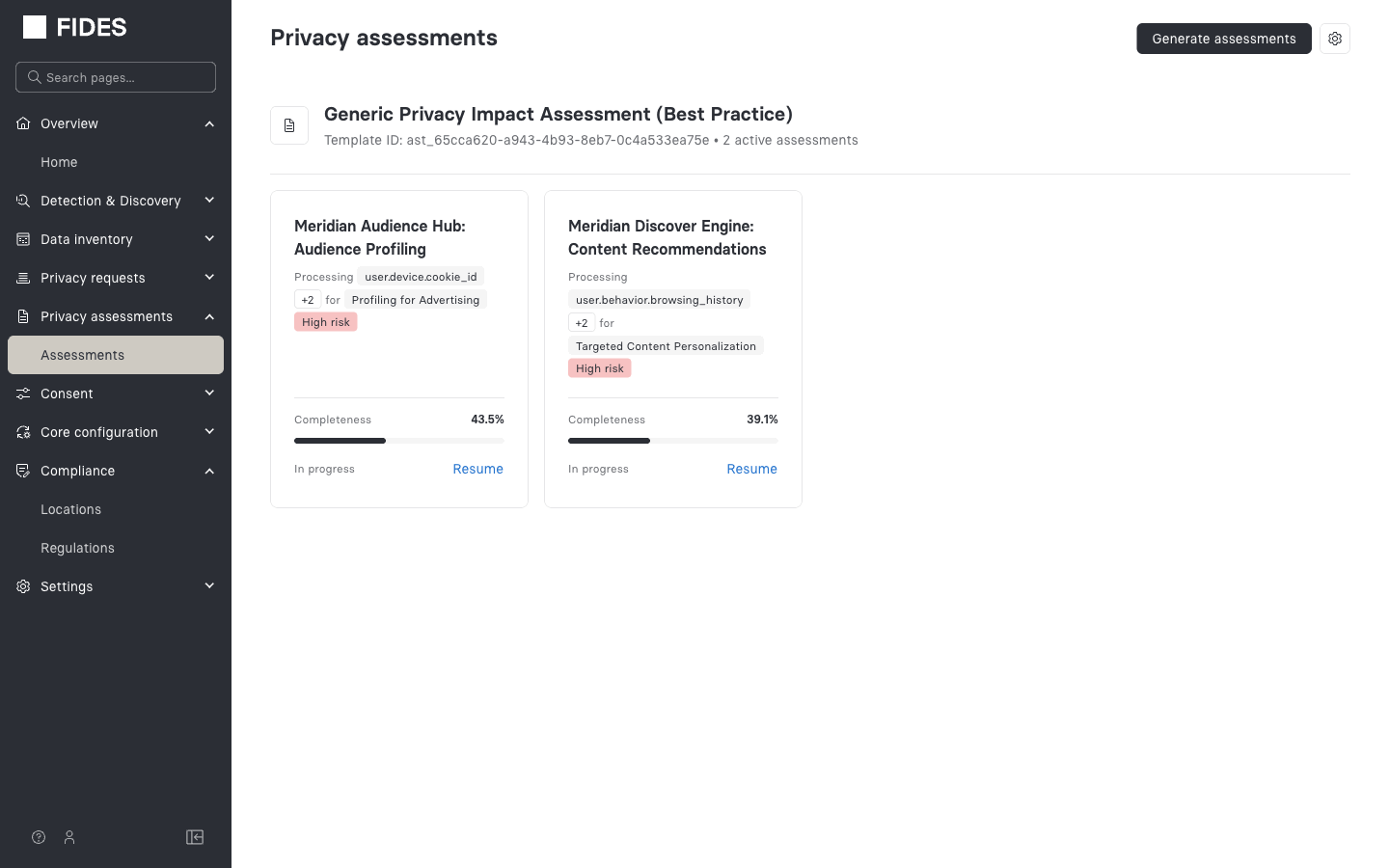Click the Consent sliders icon in sidebar
1389x868 pixels.
(x=22, y=393)
